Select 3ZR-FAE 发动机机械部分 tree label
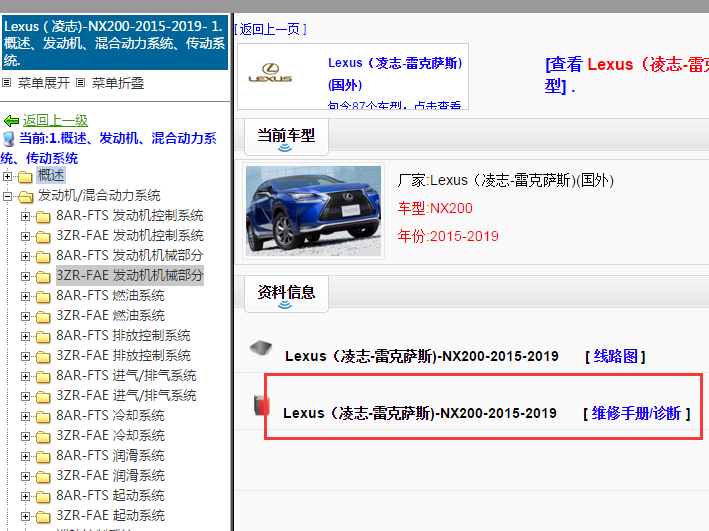Viewport: 709px width, 531px height. point(130,275)
